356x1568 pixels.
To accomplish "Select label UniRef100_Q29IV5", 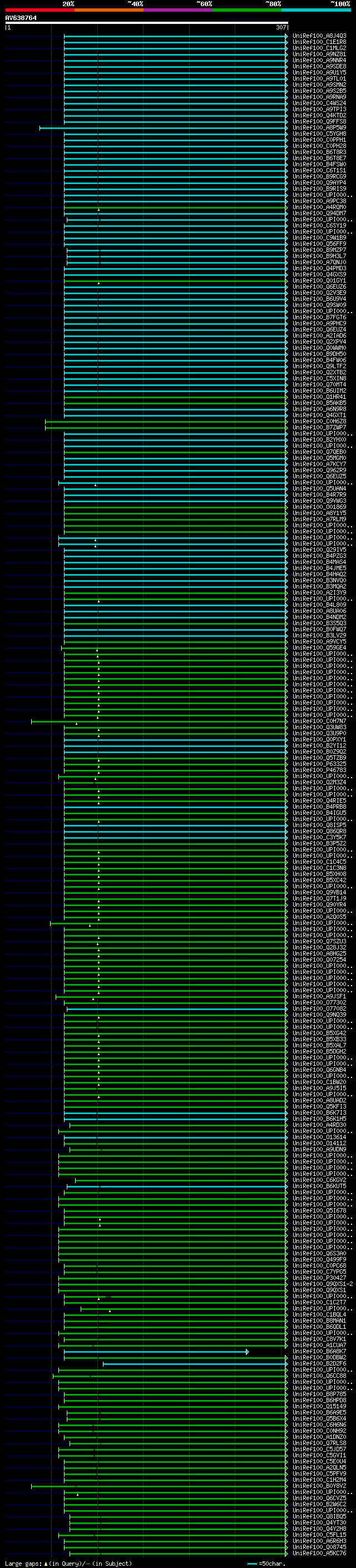I will pyautogui.click(x=319, y=550).
